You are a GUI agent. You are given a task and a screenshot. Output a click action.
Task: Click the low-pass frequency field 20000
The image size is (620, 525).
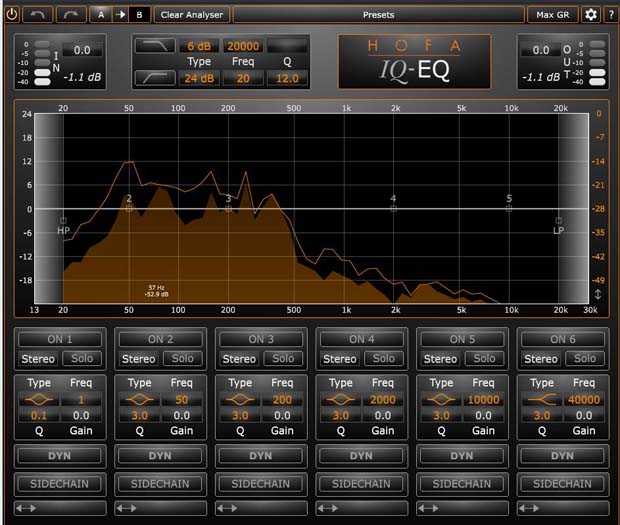pos(243,46)
